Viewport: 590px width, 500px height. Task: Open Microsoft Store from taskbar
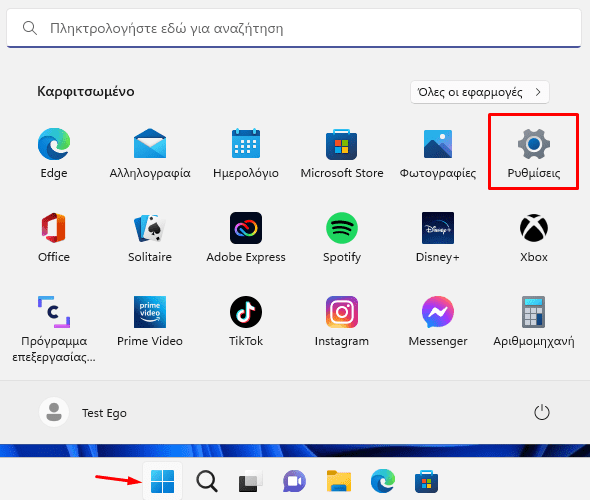click(x=426, y=481)
